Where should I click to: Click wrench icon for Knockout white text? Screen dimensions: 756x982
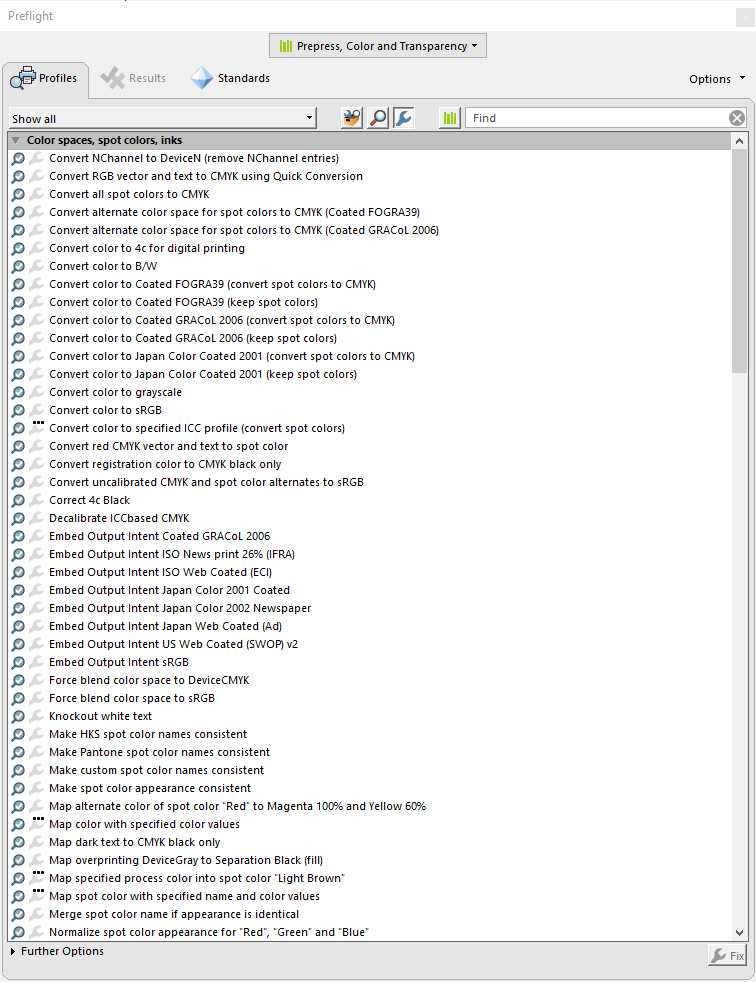(x=37, y=716)
